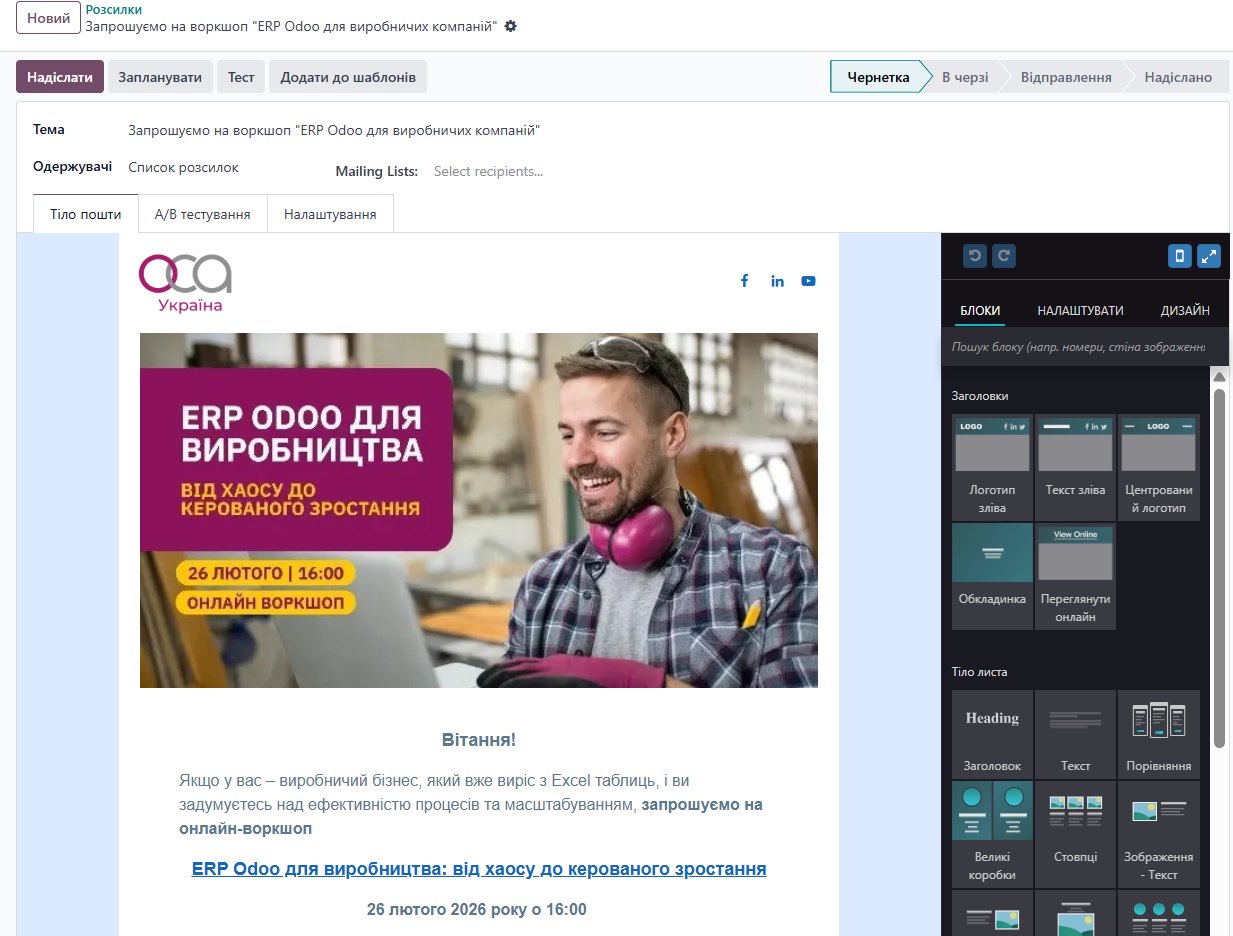Pick the 'Порівняння' comparison block
This screenshot has height=936, width=1233.
[1158, 735]
